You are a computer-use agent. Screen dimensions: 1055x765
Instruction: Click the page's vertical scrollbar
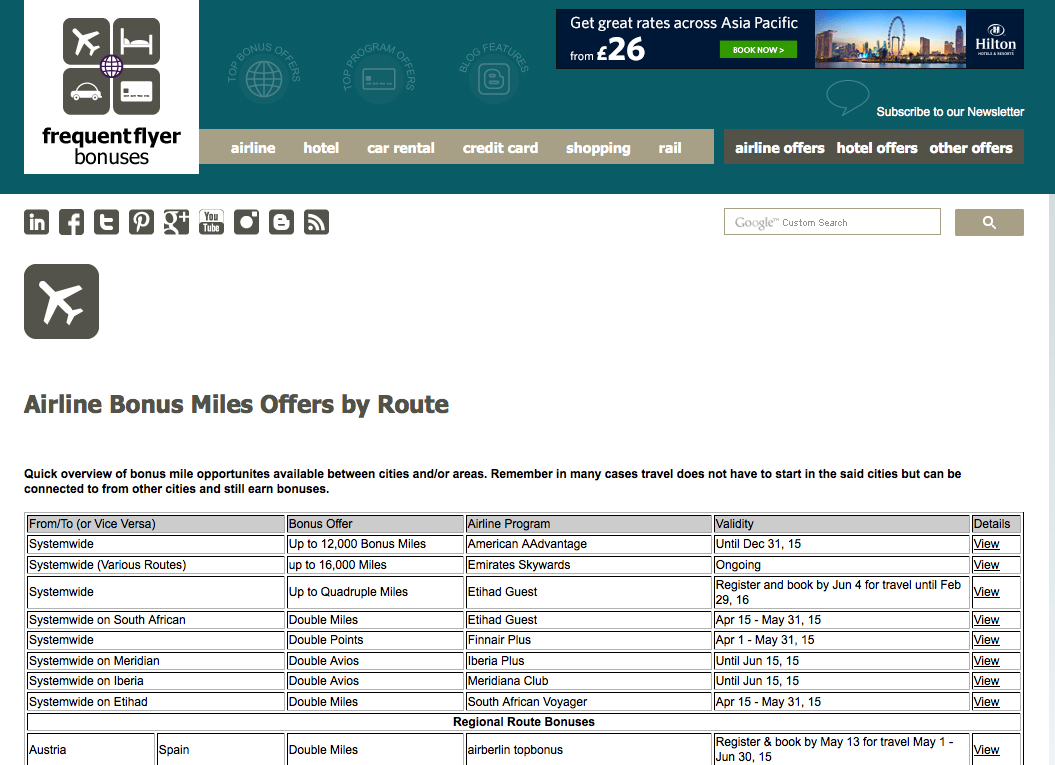click(1051, 479)
